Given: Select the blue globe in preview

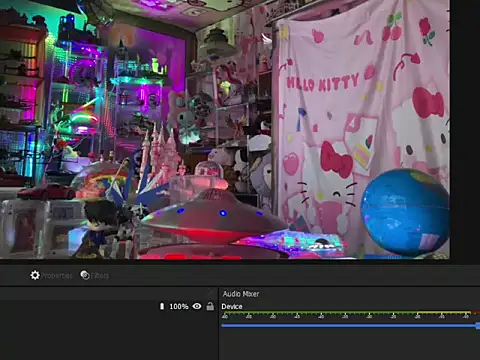Looking at the screenshot, I should 405,212.
